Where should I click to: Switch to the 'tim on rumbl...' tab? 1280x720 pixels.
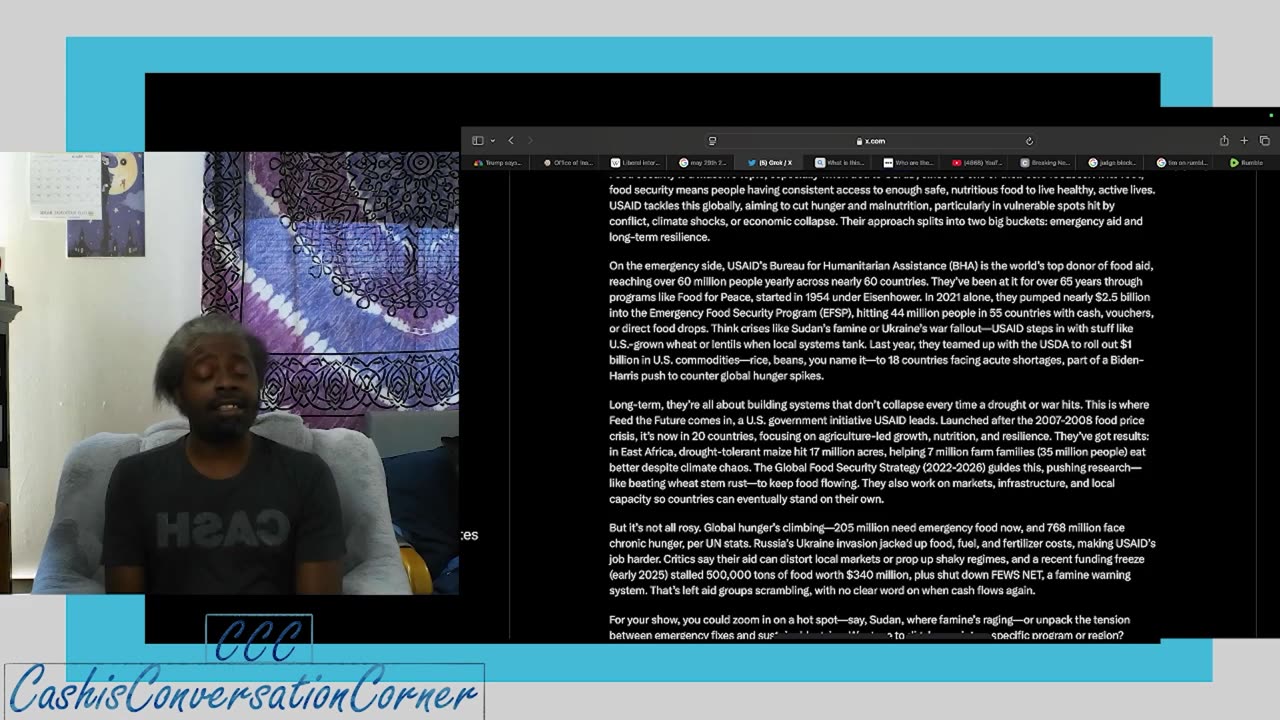(1181, 162)
